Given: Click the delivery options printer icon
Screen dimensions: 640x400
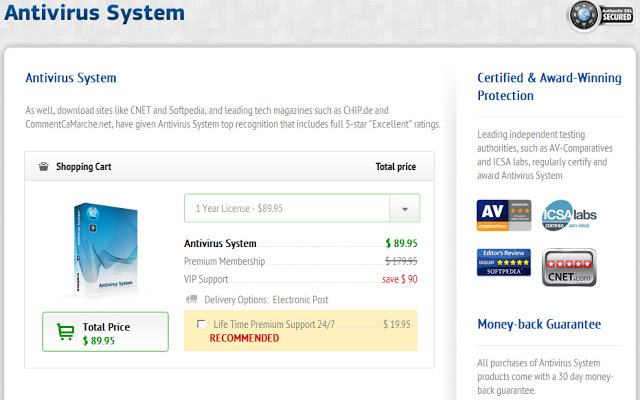Looking at the screenshot, I should 191,299.
